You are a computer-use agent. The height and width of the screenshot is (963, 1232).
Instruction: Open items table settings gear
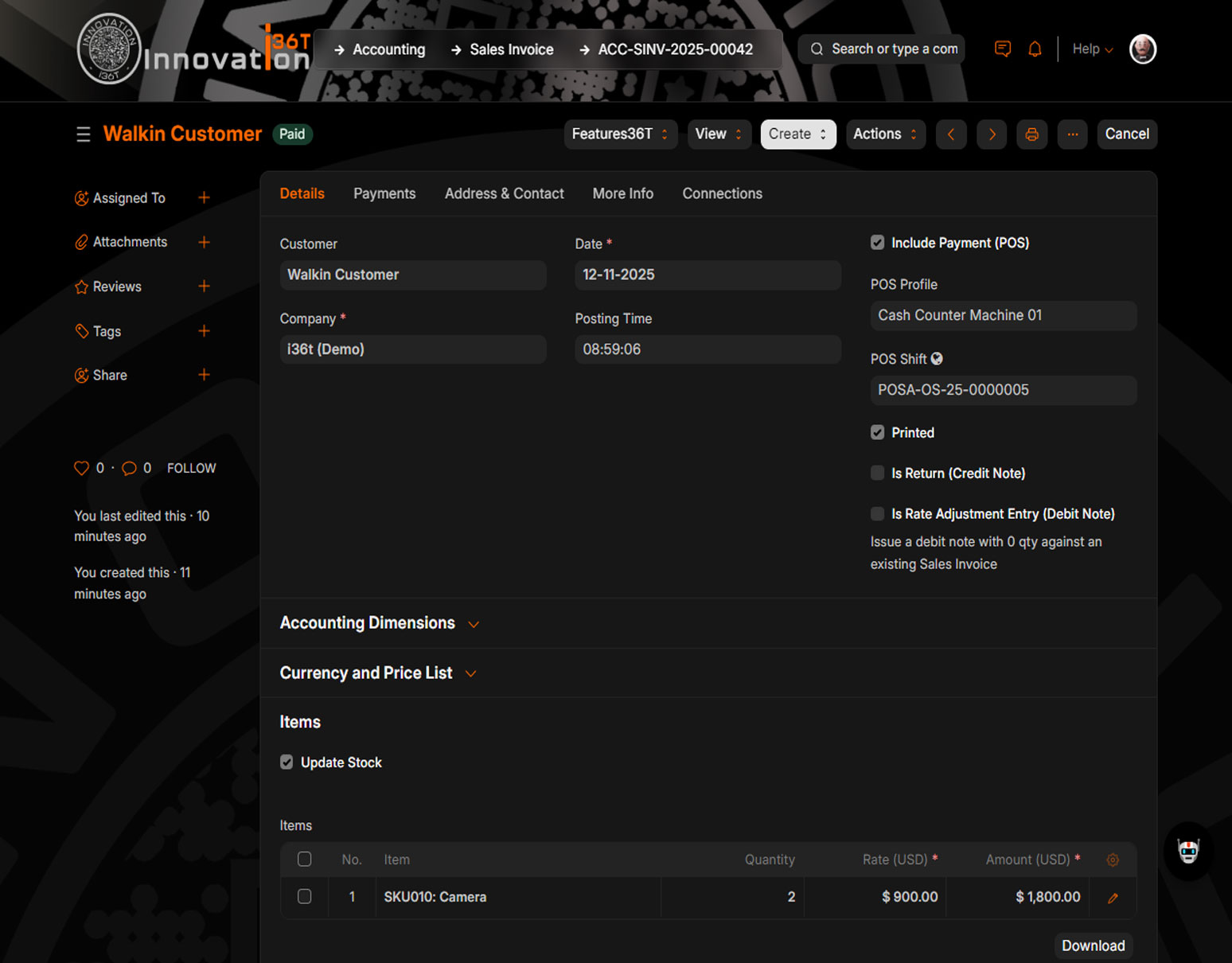[1113, 860]
